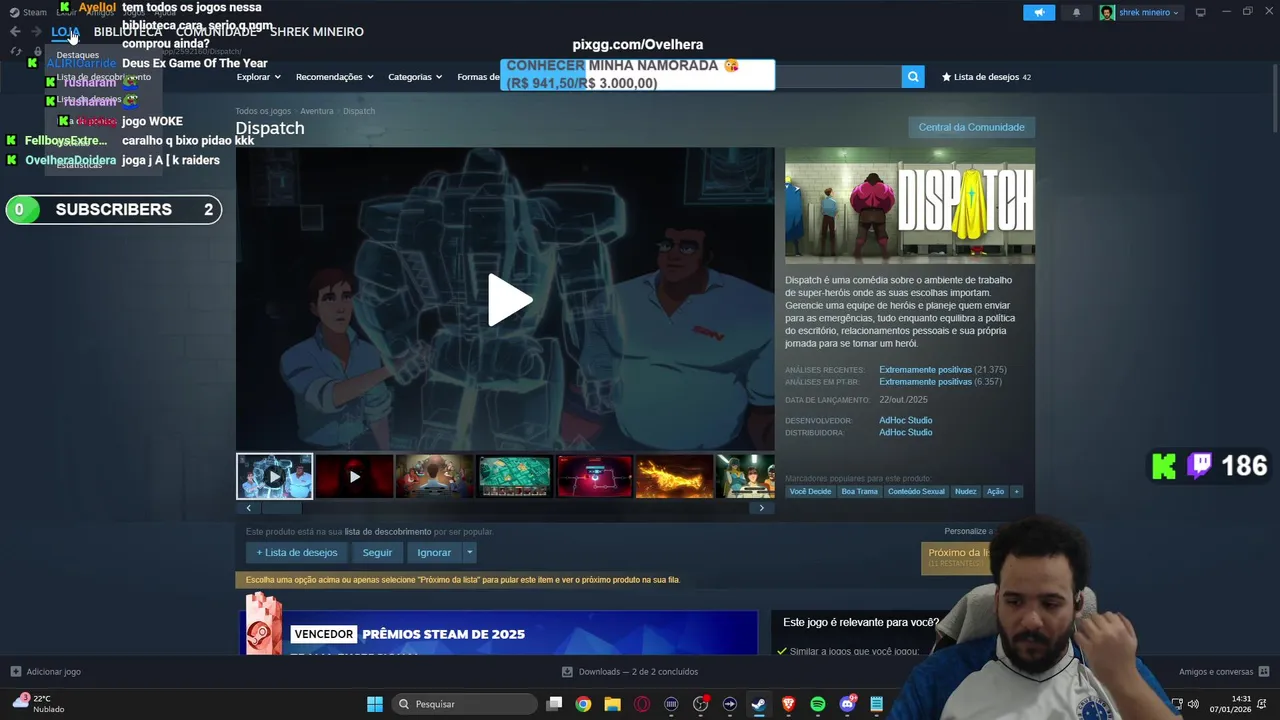The height and width of the screenshot is (720, 1280).
Task: Click the Ignorar button
Action: click(x=434, y=552)
